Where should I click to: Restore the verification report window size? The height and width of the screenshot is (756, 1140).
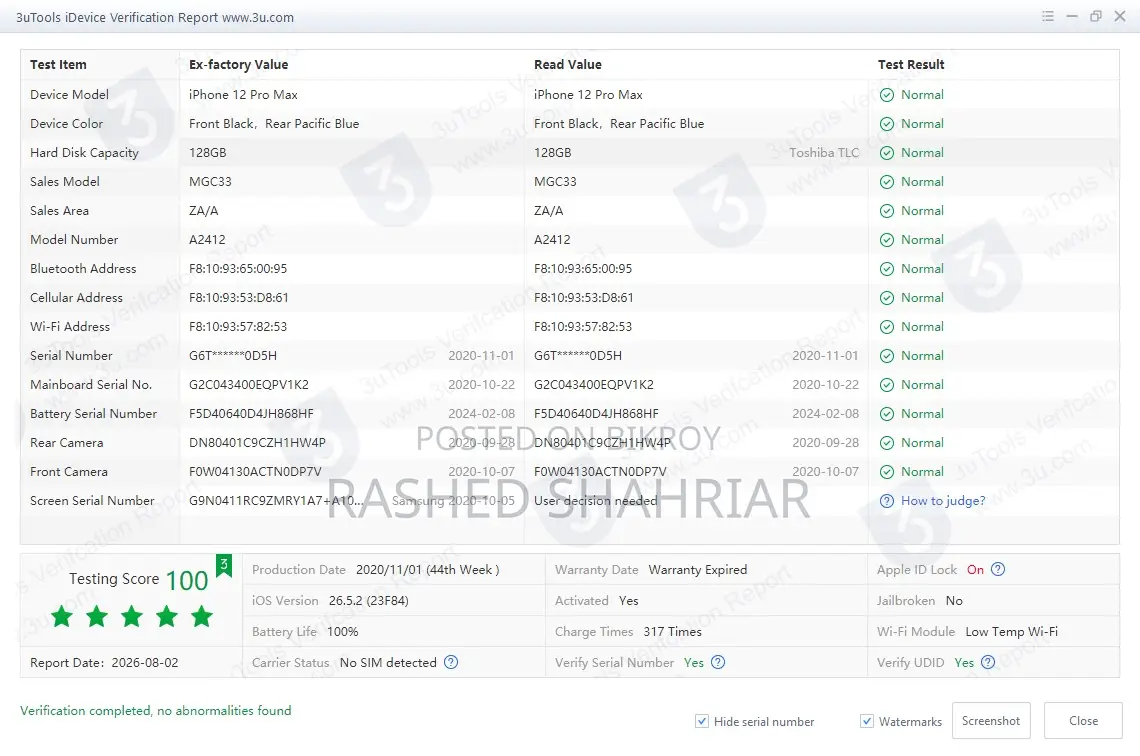1096,16
